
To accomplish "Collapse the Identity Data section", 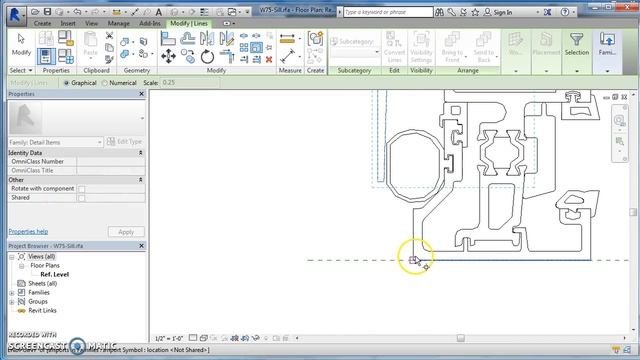I will pos(140,153).
